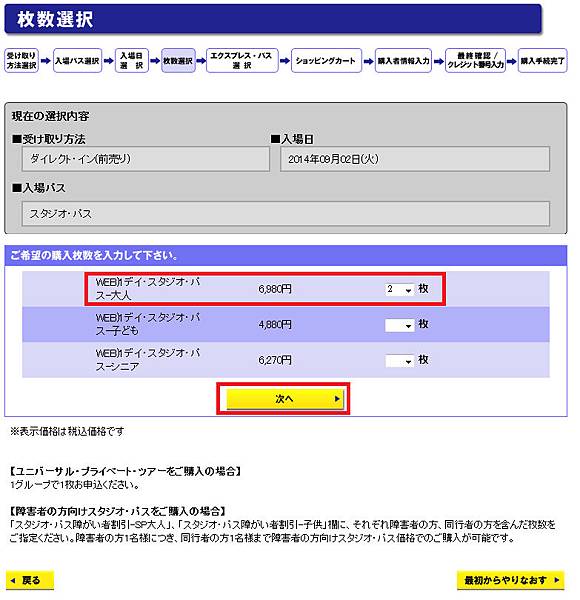Viewport: 580px width, 600px height.
Task: Click the 6,270円 price text
Action: pos(275,360)
